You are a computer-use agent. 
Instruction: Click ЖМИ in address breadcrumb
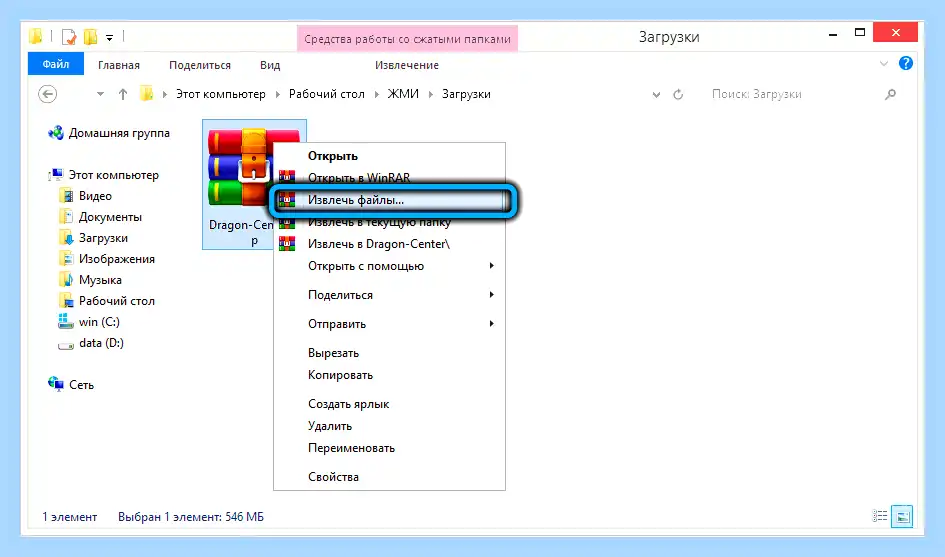pyautogui.click(x=403, y=94)
